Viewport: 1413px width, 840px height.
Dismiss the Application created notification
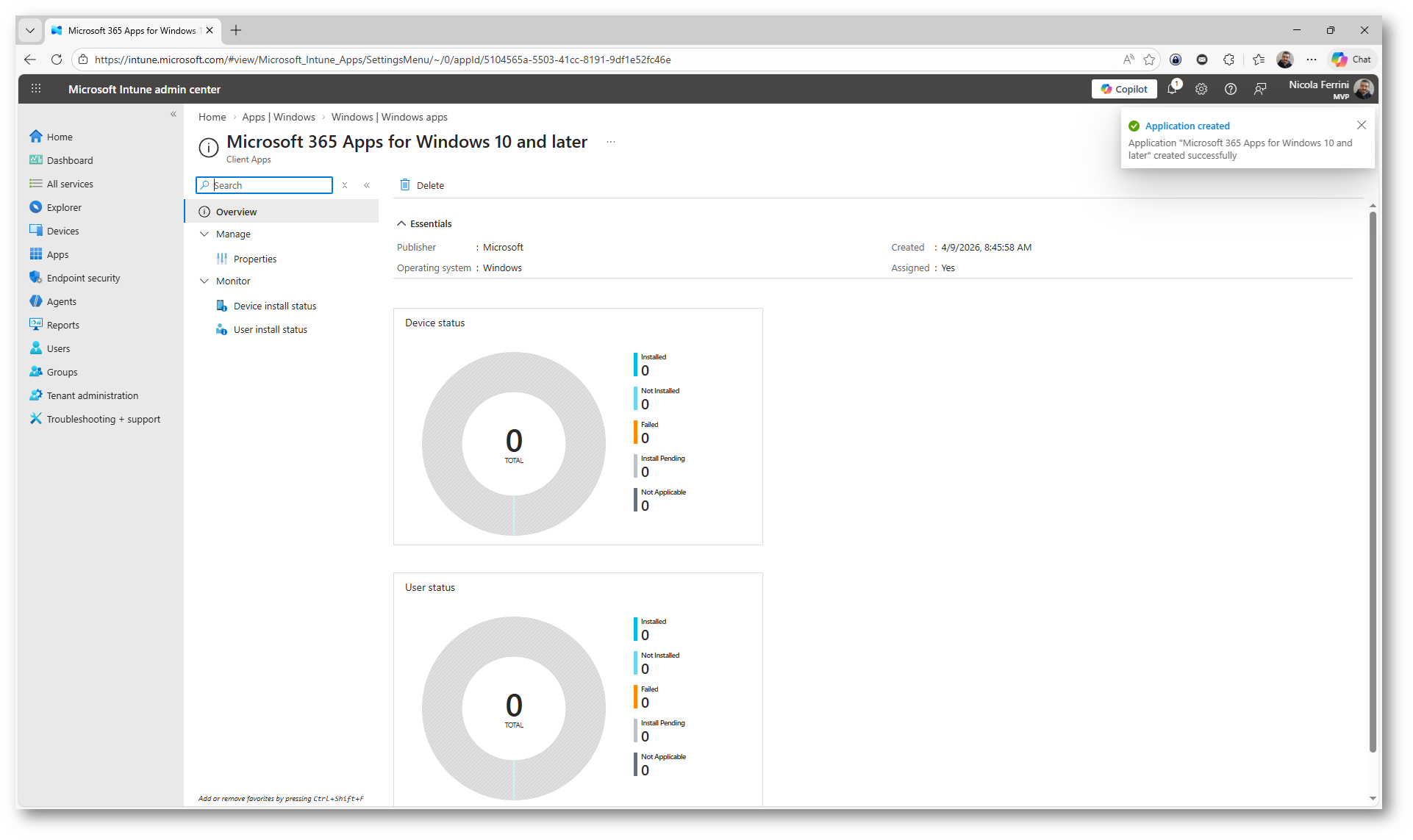coord(1361,125)
